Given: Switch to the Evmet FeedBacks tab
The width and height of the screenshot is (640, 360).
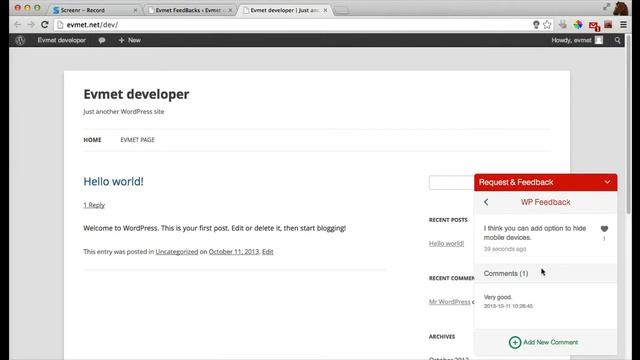Looking at the screenshot, I should coord(188,10).
